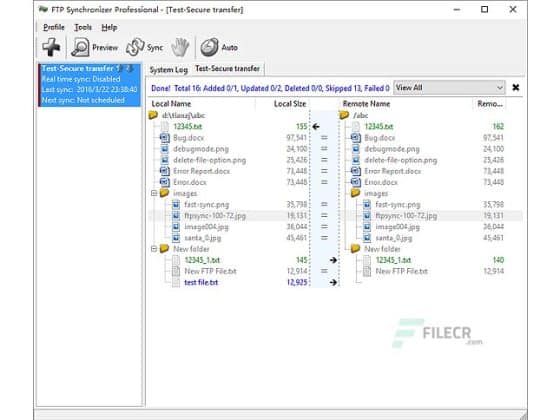Click the stop hand toolbar icon

(180, 47)
